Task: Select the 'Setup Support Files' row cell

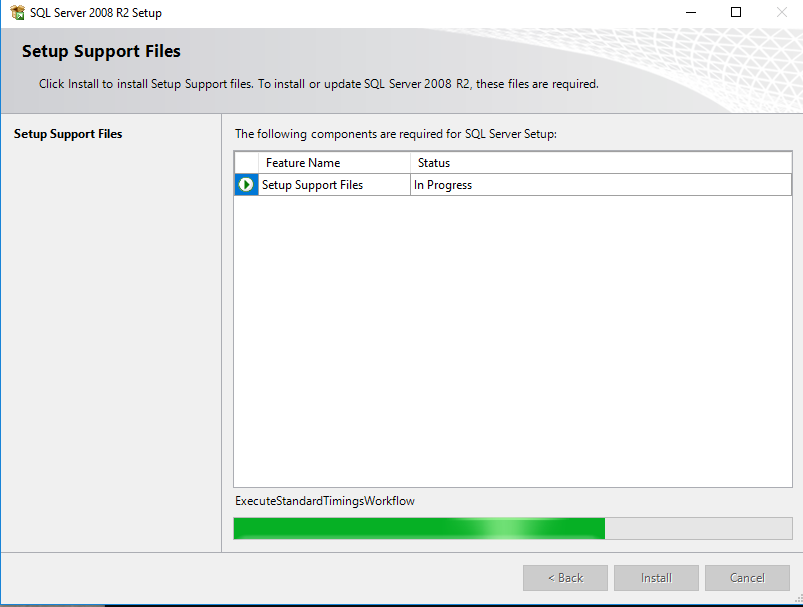Action: (334, 185)
